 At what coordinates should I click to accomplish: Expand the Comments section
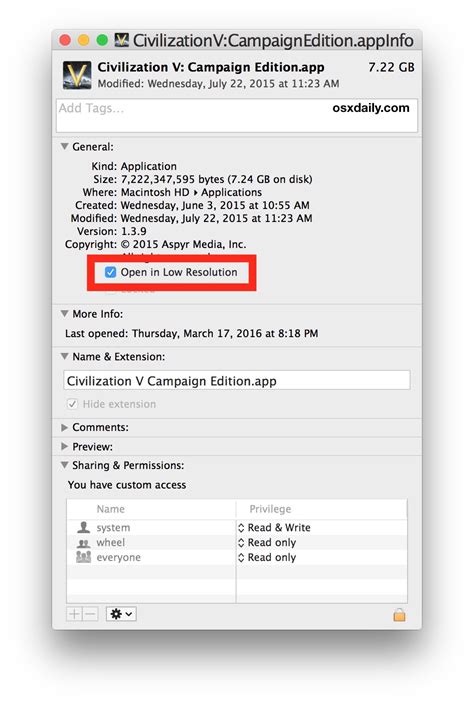coord(65,427)
